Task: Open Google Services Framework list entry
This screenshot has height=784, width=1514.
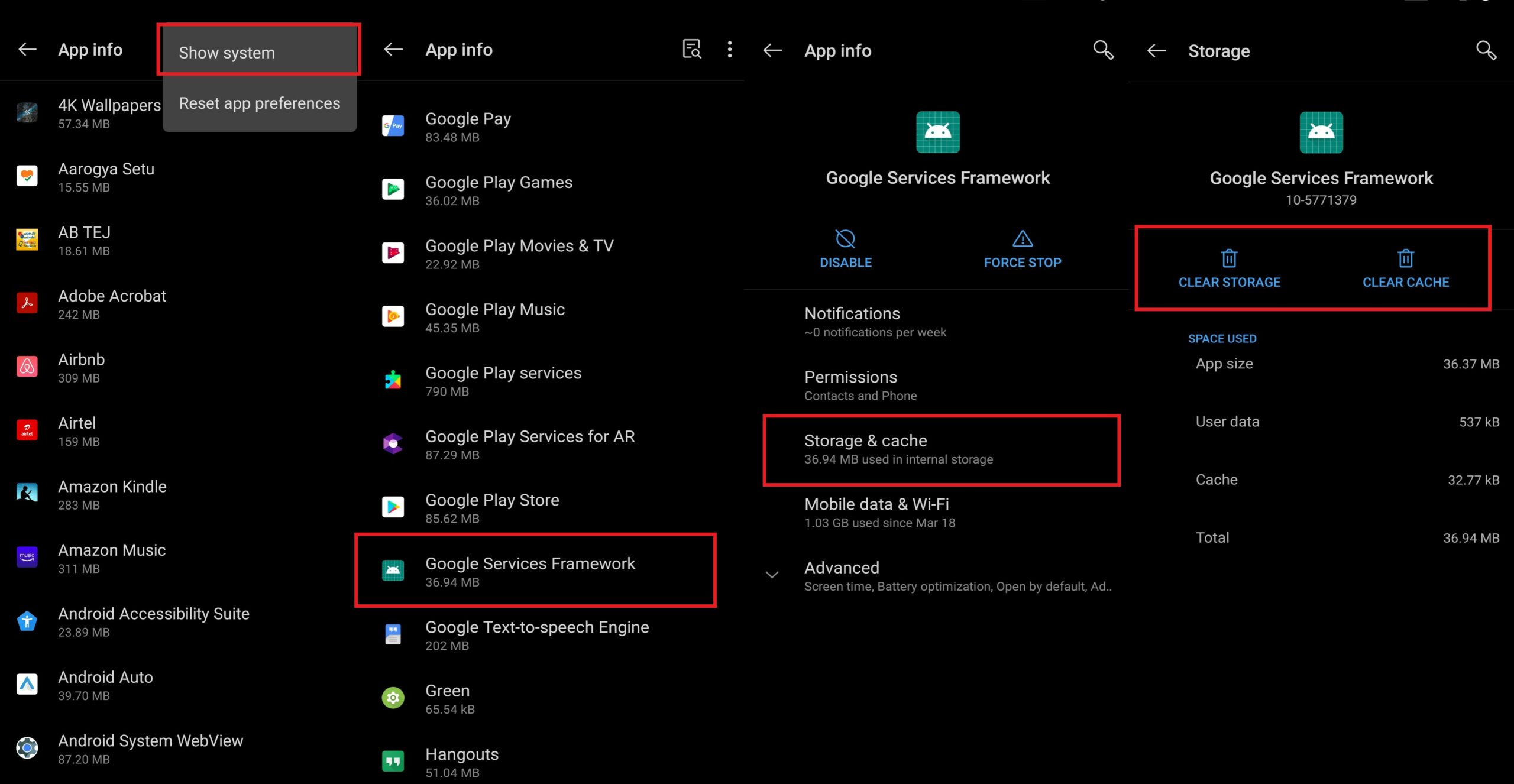Action: (535, 571)
